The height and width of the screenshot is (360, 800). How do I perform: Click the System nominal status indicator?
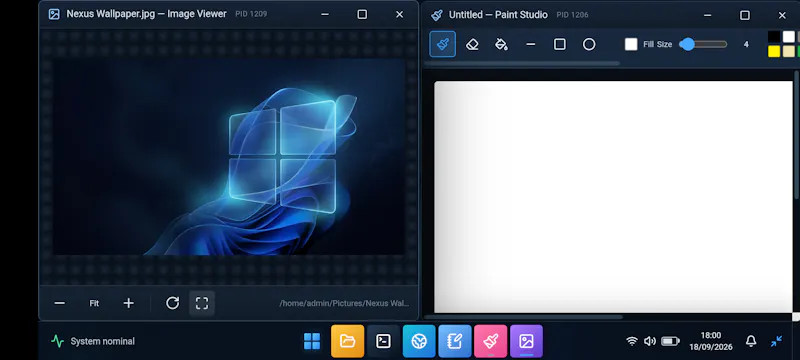(93, 341)
